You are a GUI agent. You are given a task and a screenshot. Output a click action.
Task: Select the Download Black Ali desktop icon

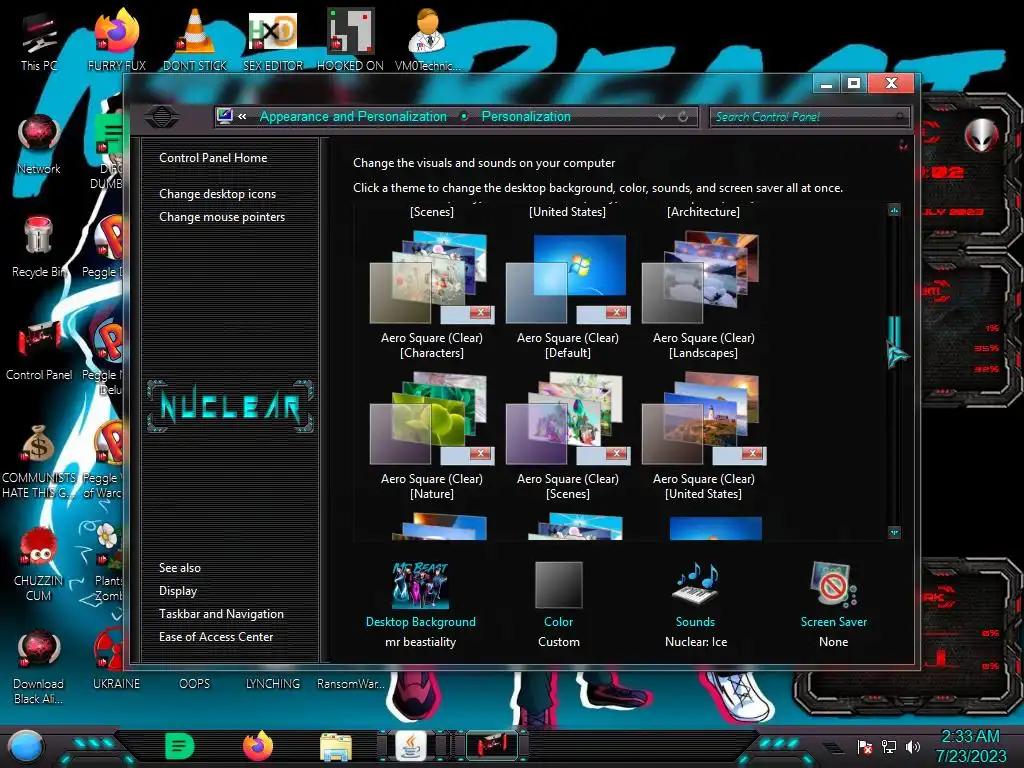39,667
